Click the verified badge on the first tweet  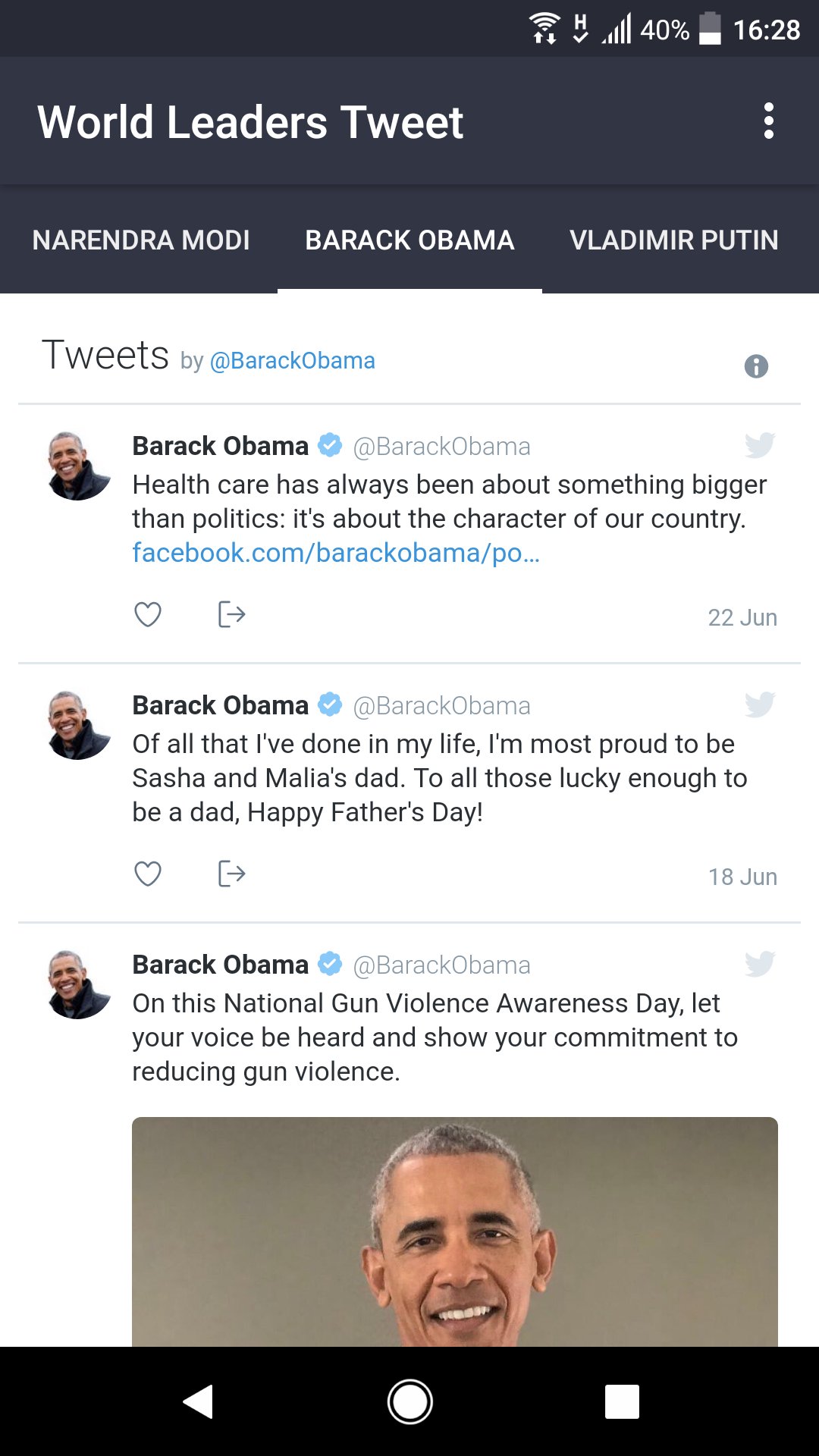tap(329, 446)
